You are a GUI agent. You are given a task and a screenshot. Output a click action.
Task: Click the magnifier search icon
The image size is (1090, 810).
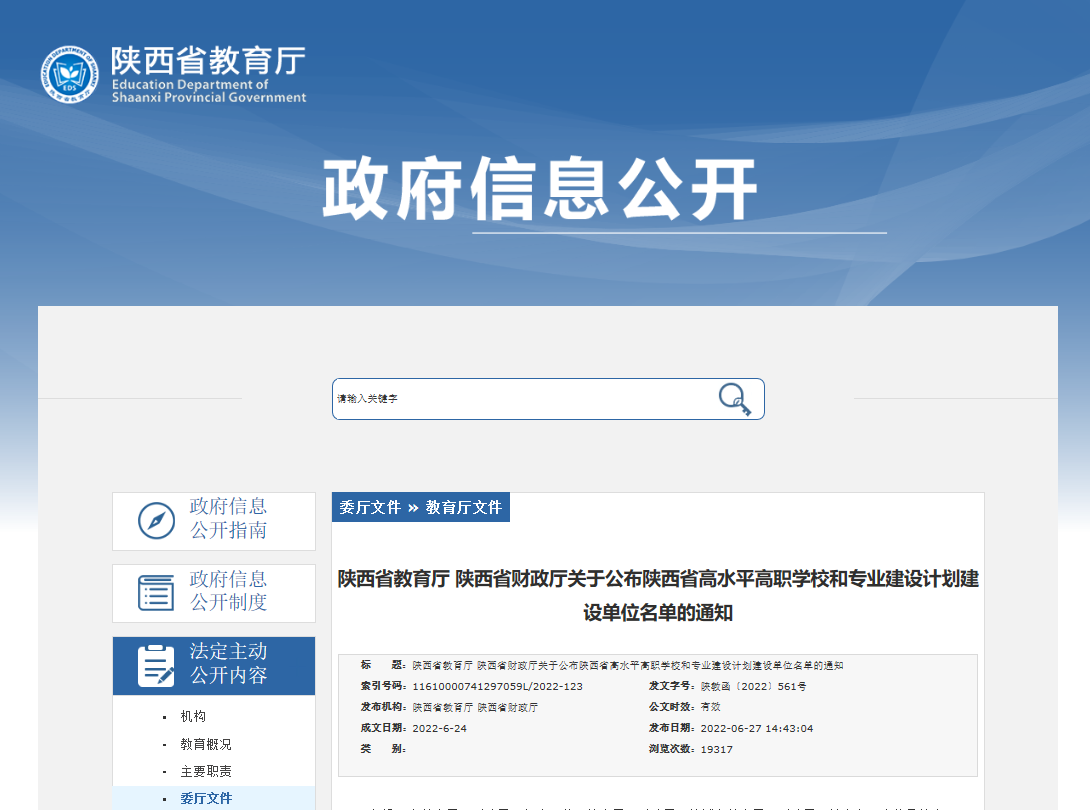[x=735, y=399]
